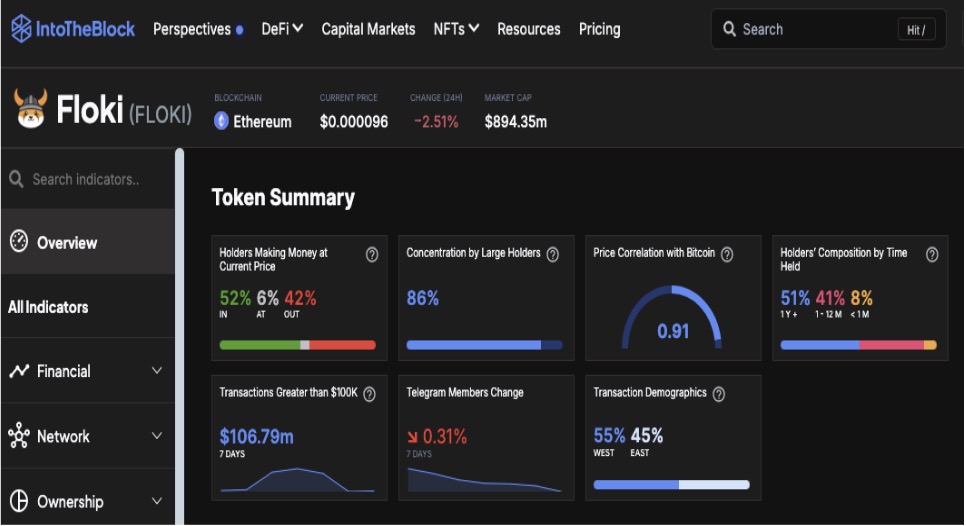Open the NFTs dropdown menu
Viewport: 966px width, 526px height.
[456, 29]
